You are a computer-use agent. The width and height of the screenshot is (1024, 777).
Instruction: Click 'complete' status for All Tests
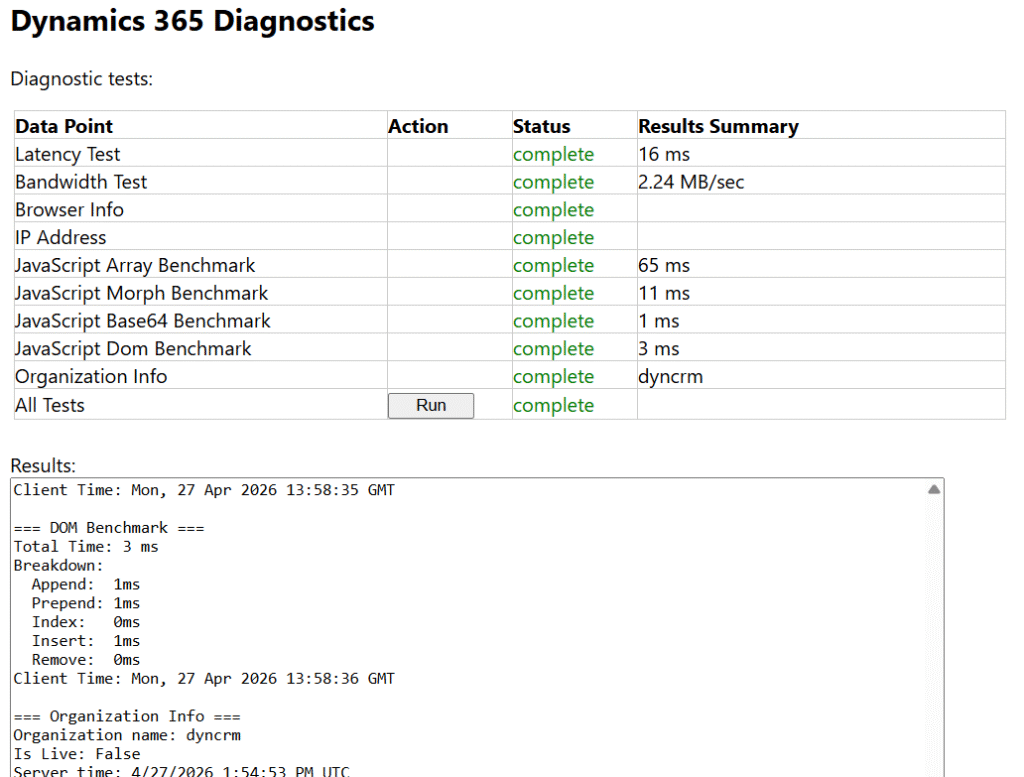pyautogui.click(x=553, y=405)
